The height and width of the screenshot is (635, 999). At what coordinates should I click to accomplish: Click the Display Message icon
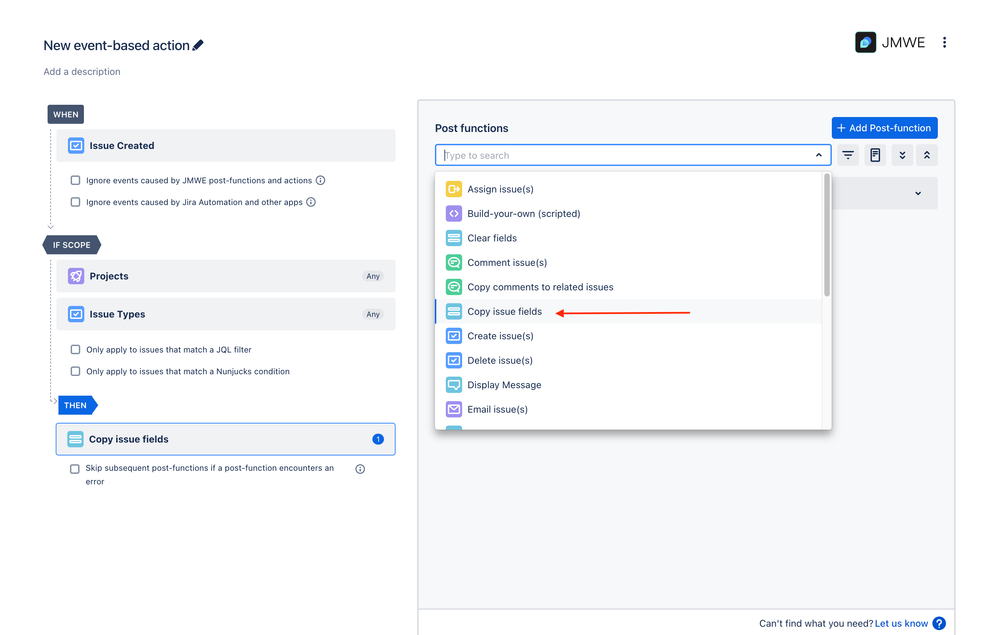[x=454, y=385]
